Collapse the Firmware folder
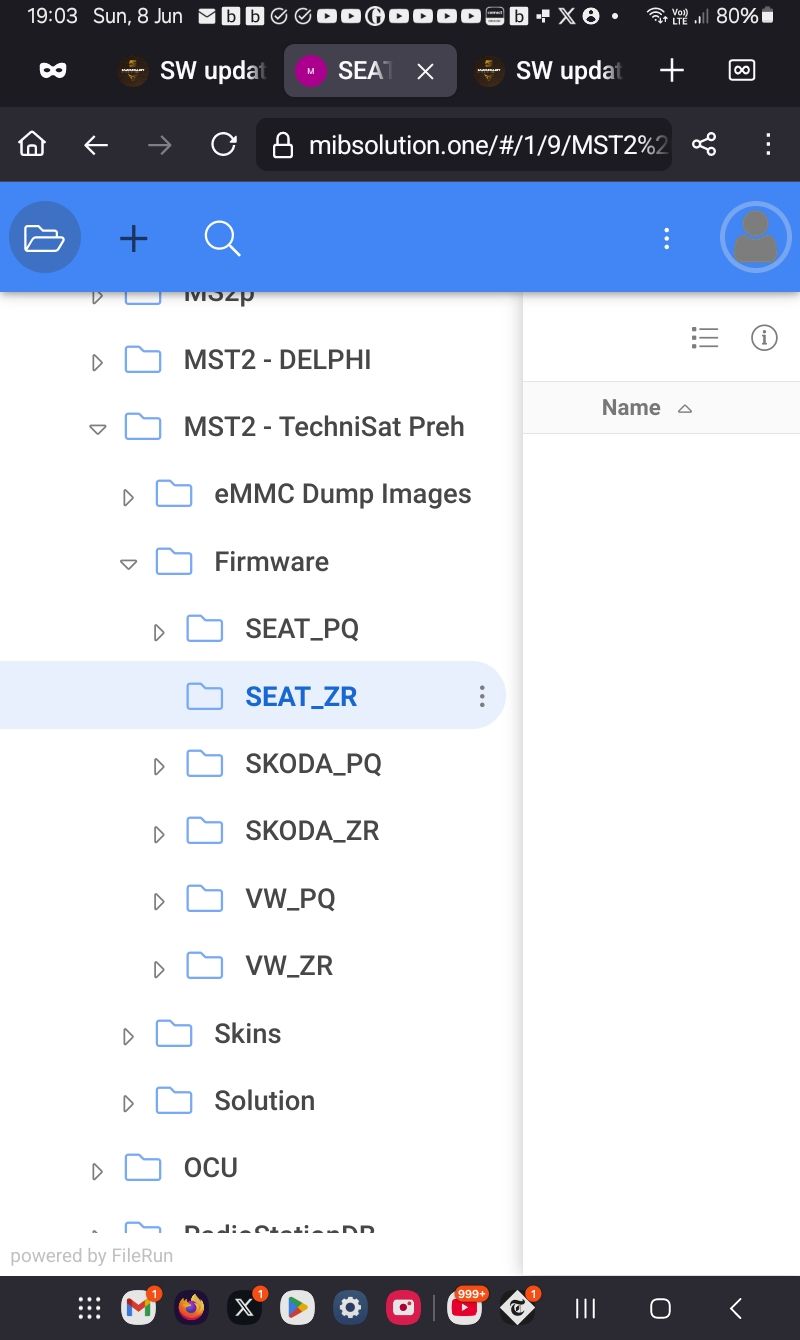This screenshot has width=800, height=1340. click(128, 563)
